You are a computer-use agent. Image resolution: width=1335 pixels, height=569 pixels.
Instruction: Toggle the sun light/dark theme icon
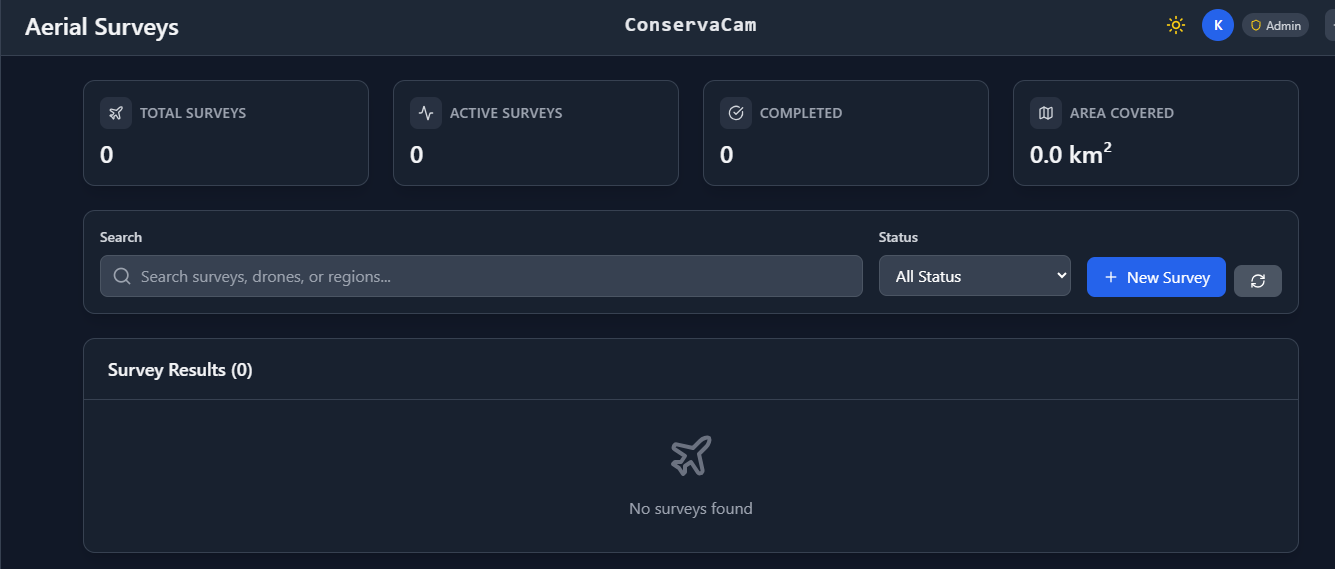[1176, 25]
